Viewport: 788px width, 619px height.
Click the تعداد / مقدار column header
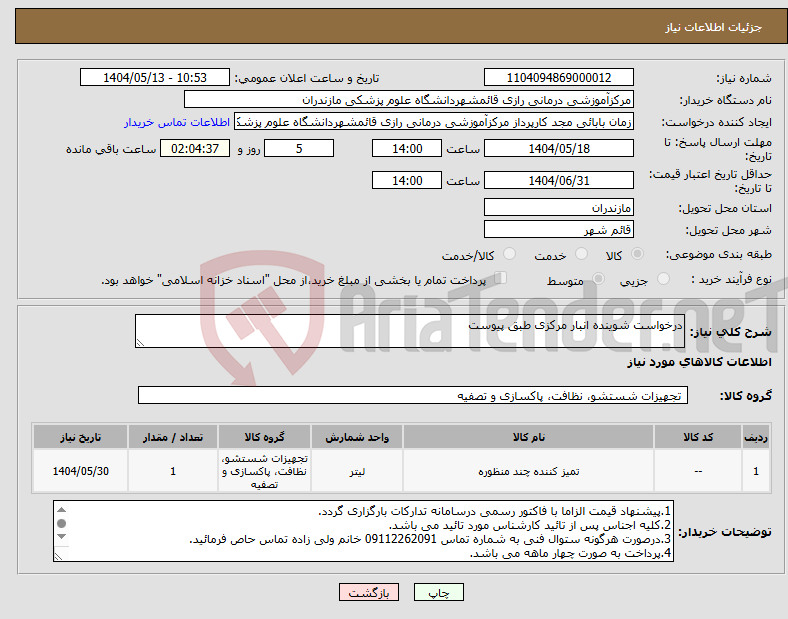pos(173,437)
